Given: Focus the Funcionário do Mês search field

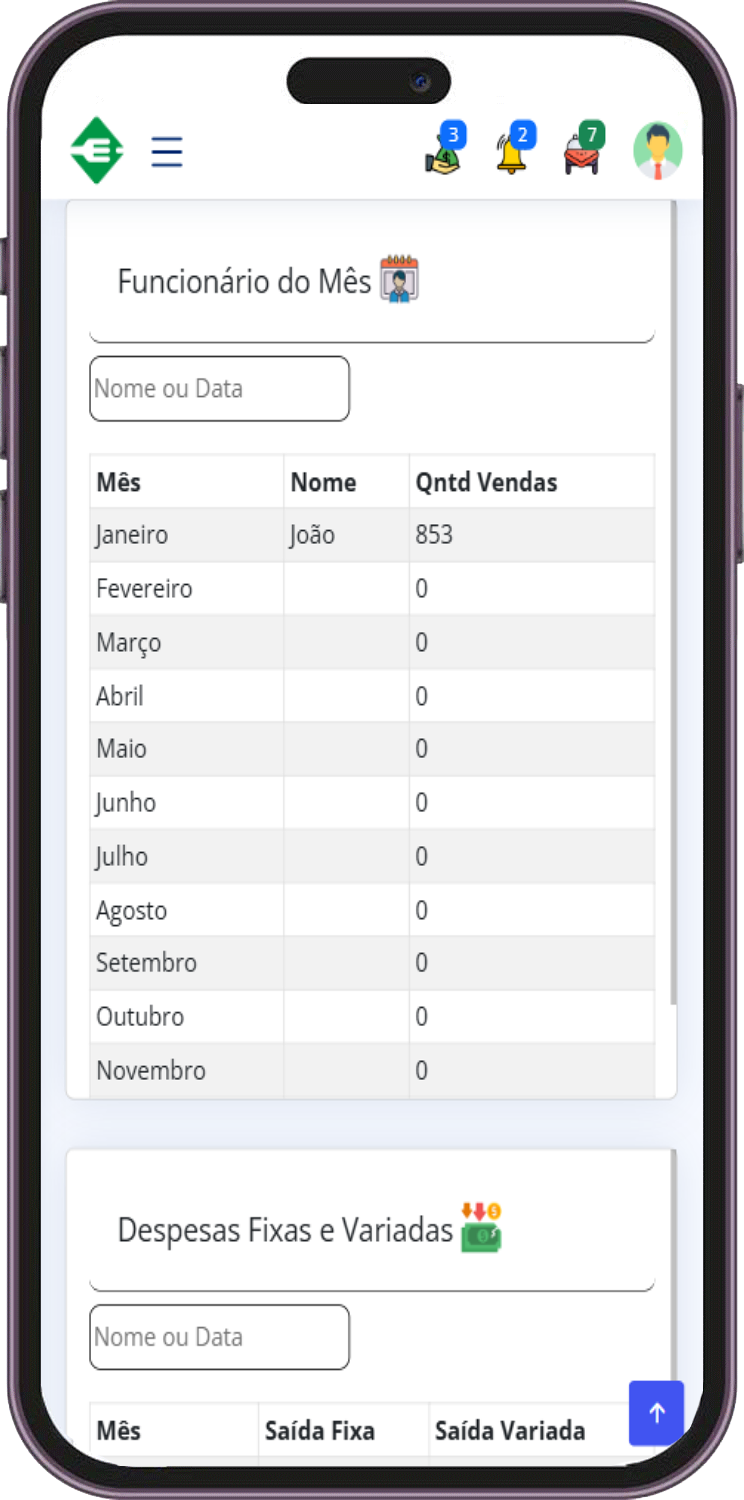Looking at the screenshot, I should [x=219, y=389].
